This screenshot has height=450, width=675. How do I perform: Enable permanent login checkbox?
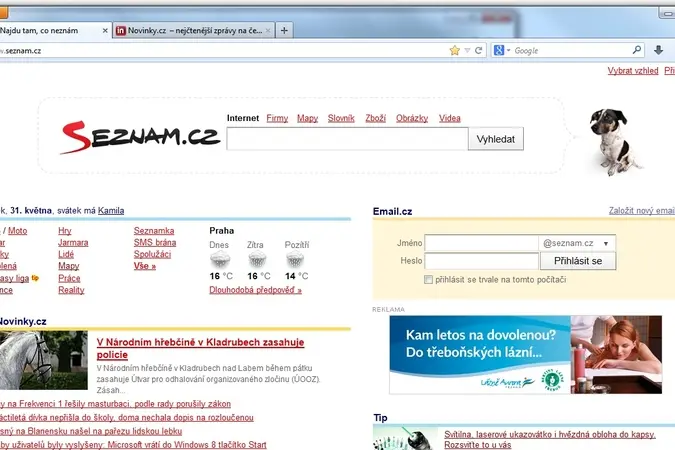tap(428, 279)
